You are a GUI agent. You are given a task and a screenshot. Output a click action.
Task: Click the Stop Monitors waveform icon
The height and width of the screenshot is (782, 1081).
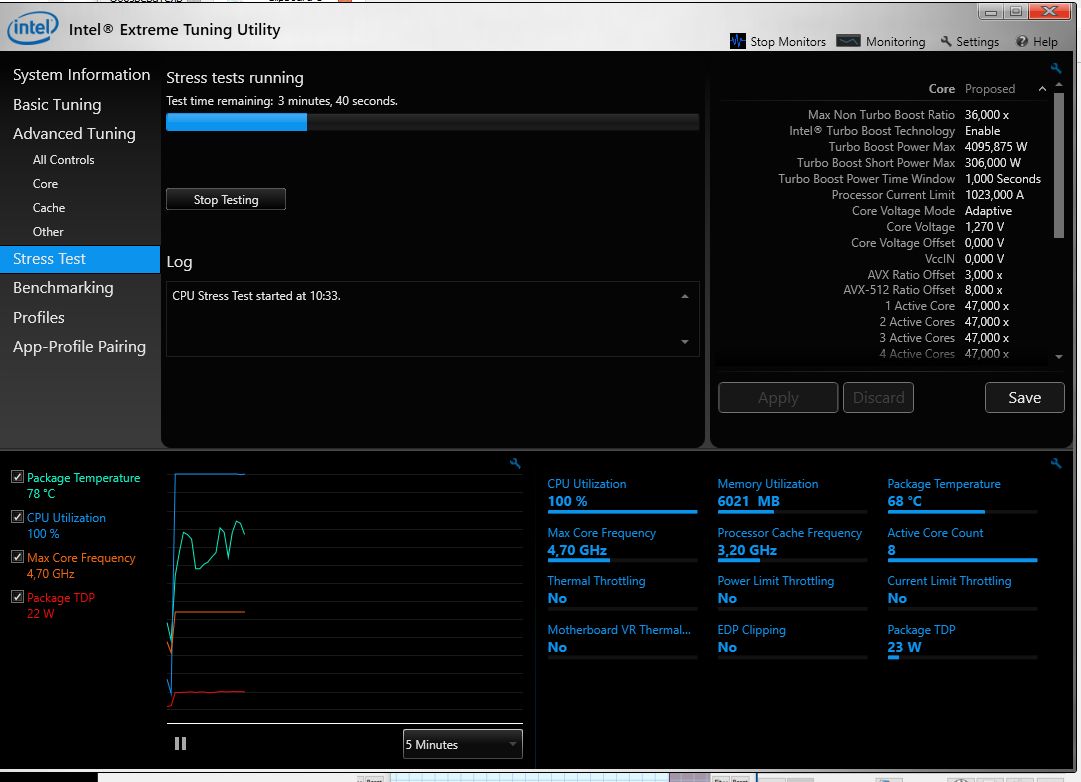point(737,41)
